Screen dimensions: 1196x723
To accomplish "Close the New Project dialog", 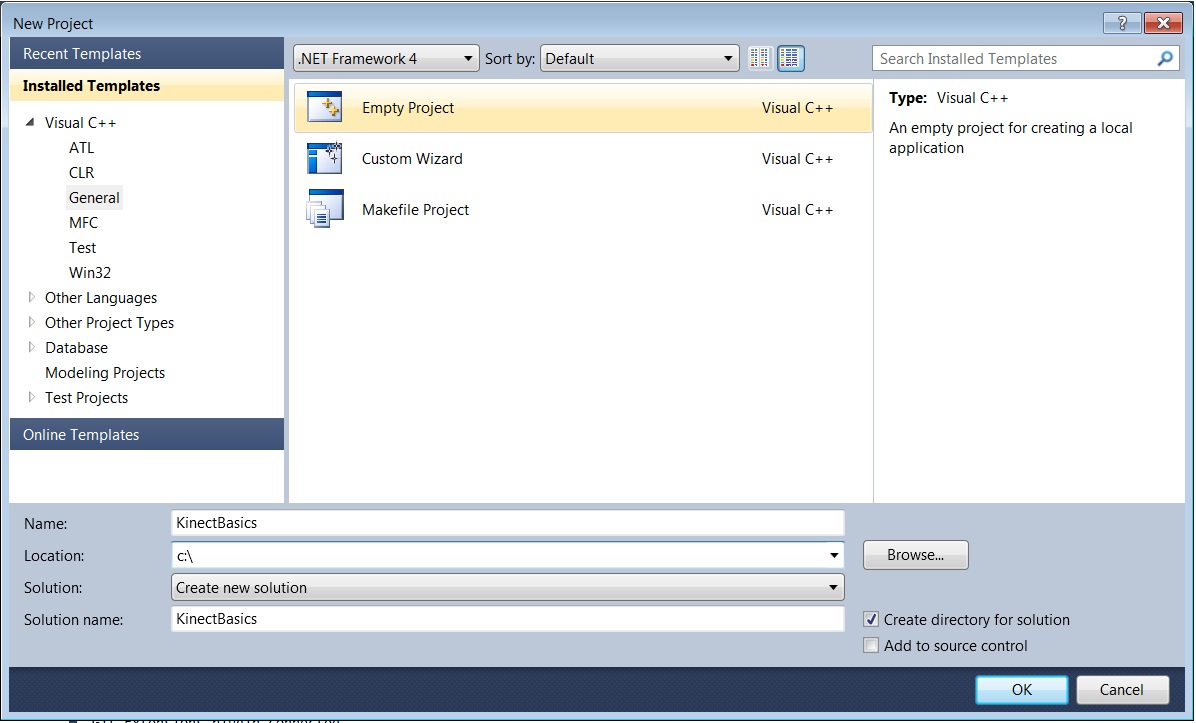I will pyautogui.click(x=1163, y=23).
